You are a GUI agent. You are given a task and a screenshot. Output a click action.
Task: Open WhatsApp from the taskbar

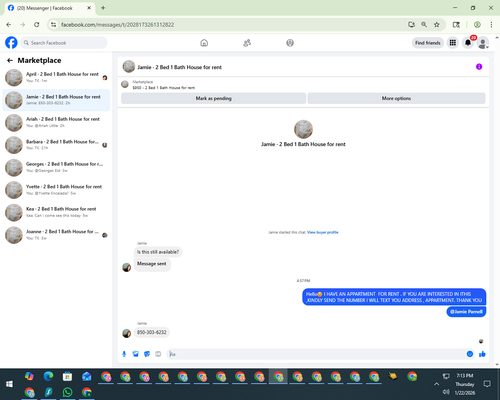click(x=68, y=392)
